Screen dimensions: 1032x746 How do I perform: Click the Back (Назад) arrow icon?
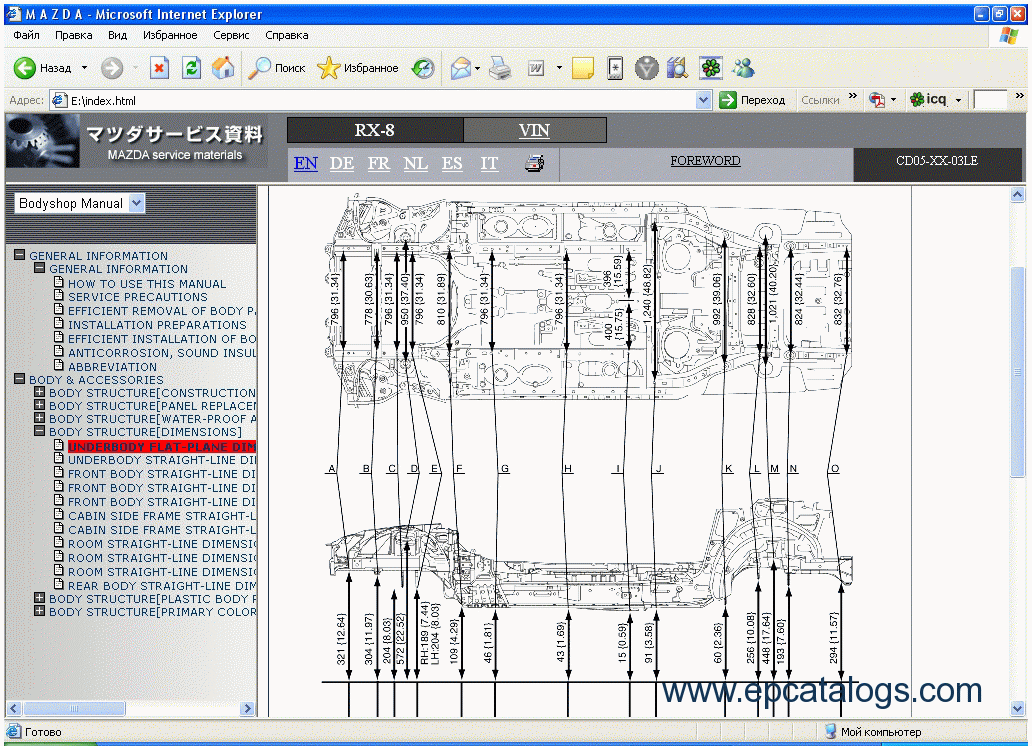tap(25, 68)
